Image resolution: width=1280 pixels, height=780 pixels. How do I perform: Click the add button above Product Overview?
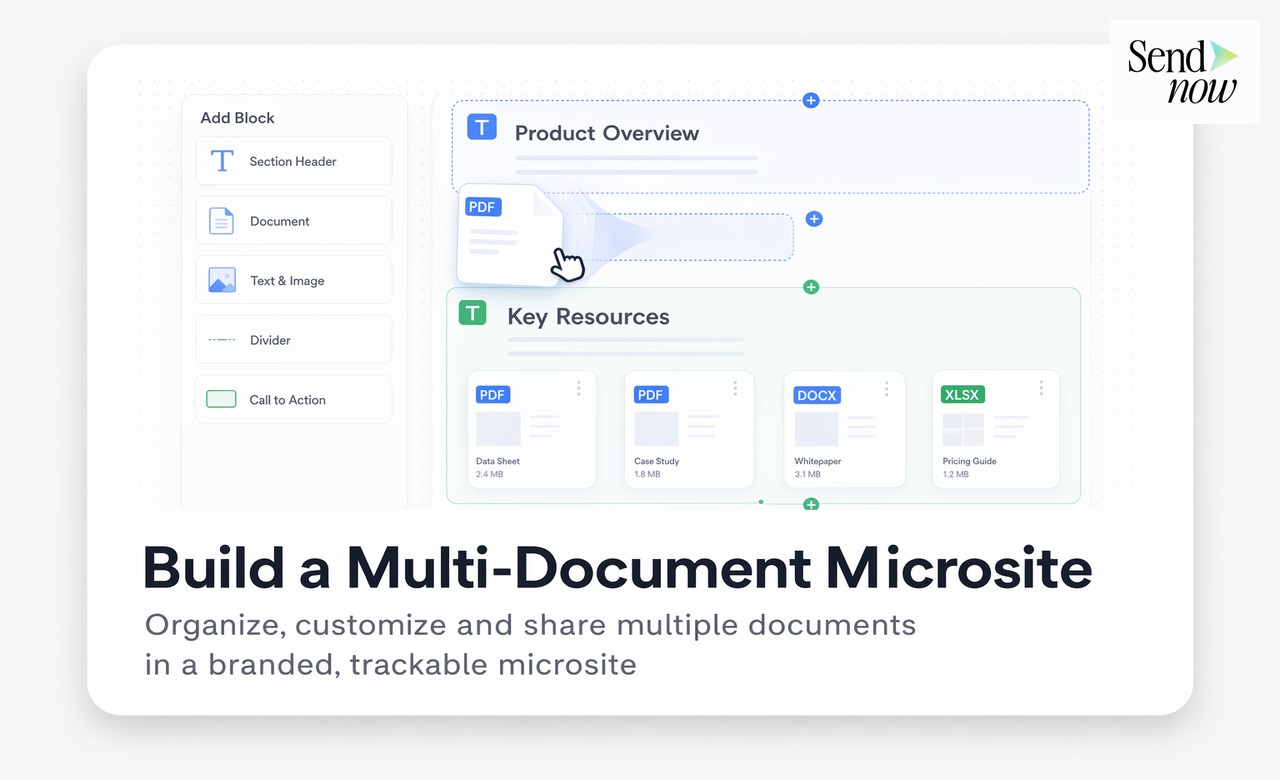coord(811,100)
